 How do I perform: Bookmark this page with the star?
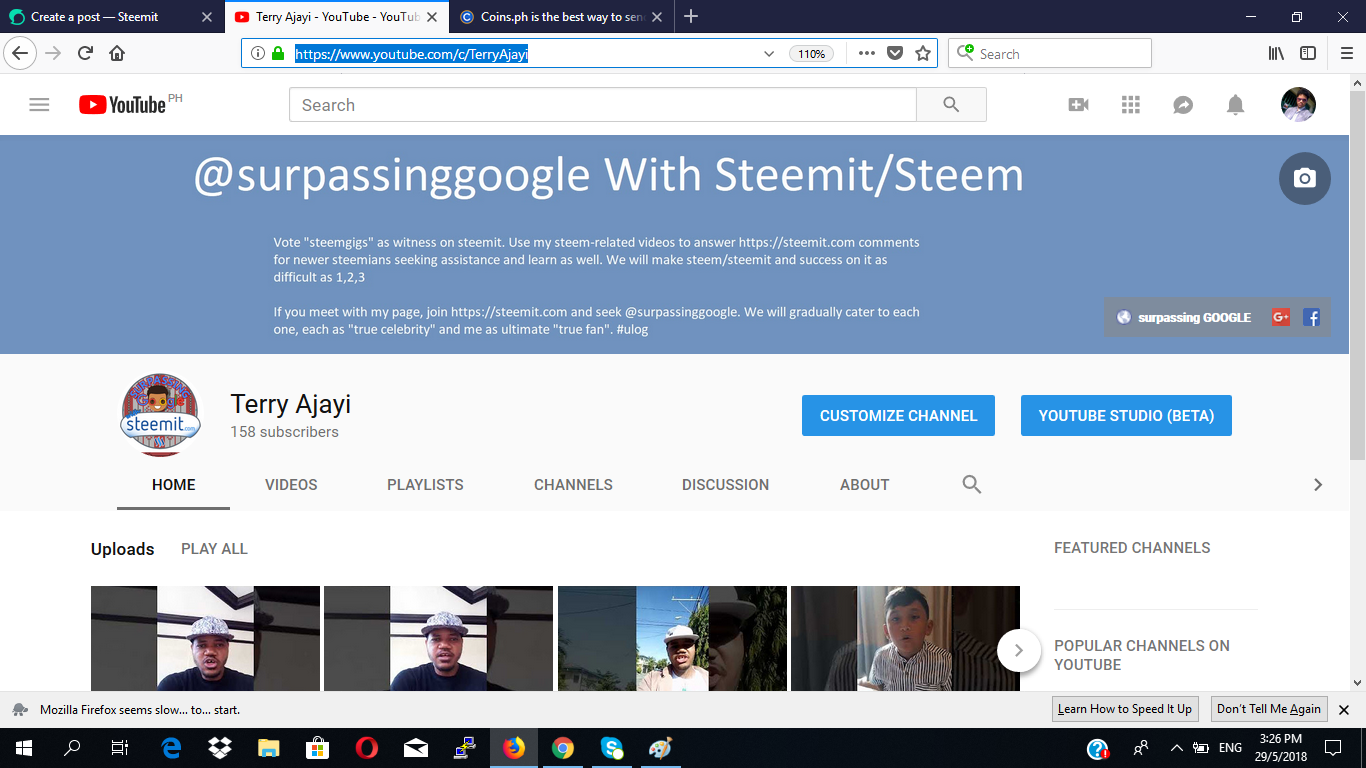pos(922,53)
